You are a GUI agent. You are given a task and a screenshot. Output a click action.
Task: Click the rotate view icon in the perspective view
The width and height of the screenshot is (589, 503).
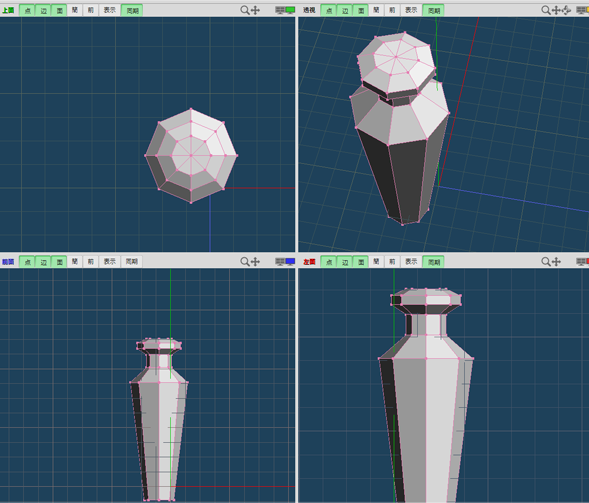tap(567, 10)
